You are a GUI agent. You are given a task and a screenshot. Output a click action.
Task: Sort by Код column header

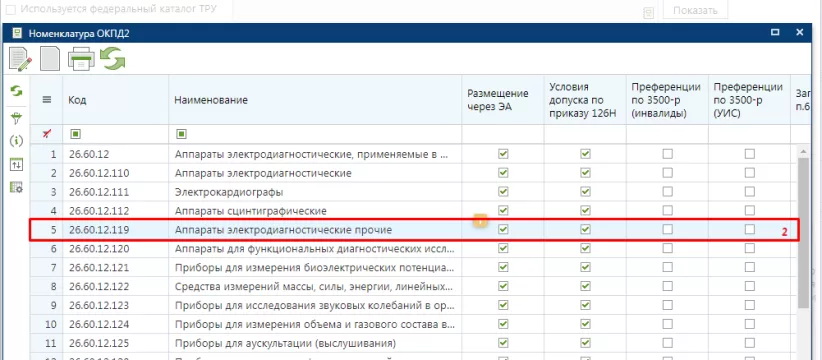[x=116, y=100]
